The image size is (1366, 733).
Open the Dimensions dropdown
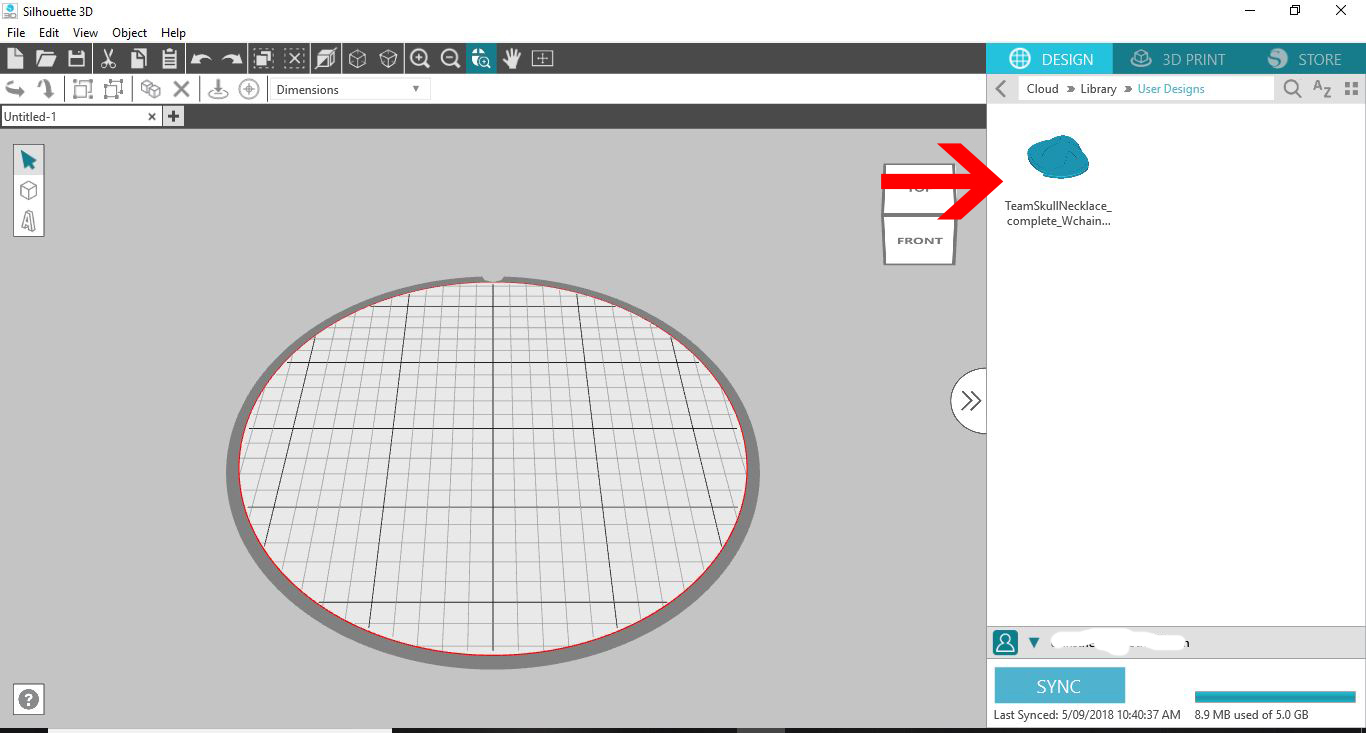[348, 89]
